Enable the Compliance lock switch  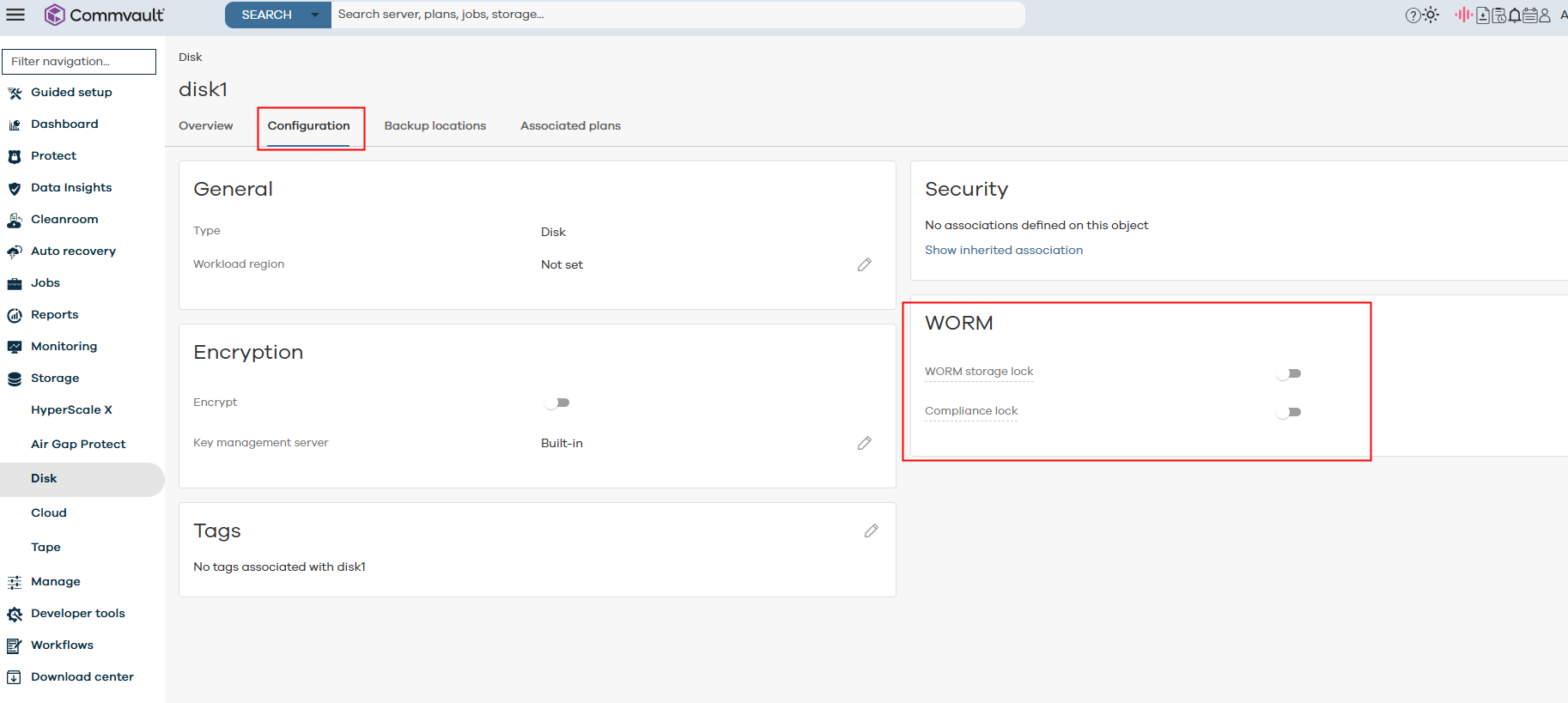click(1289, 412)
